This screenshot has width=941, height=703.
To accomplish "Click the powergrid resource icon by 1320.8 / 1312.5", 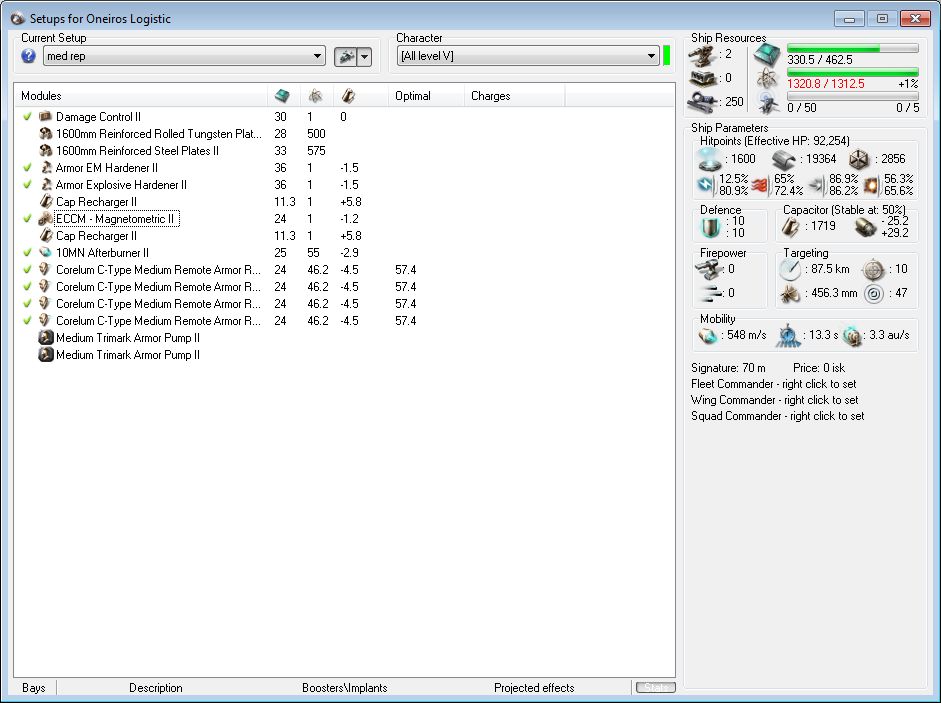I will pos(767,78).
